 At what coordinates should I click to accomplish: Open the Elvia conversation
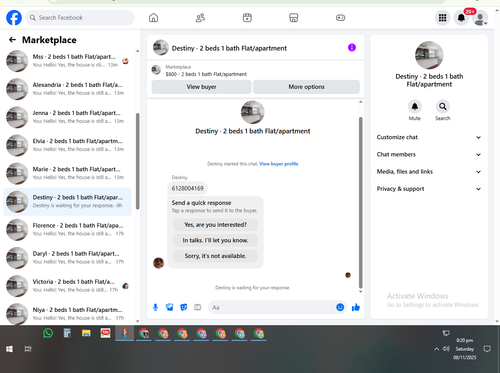pyautogui.click(x=67, y=145)
